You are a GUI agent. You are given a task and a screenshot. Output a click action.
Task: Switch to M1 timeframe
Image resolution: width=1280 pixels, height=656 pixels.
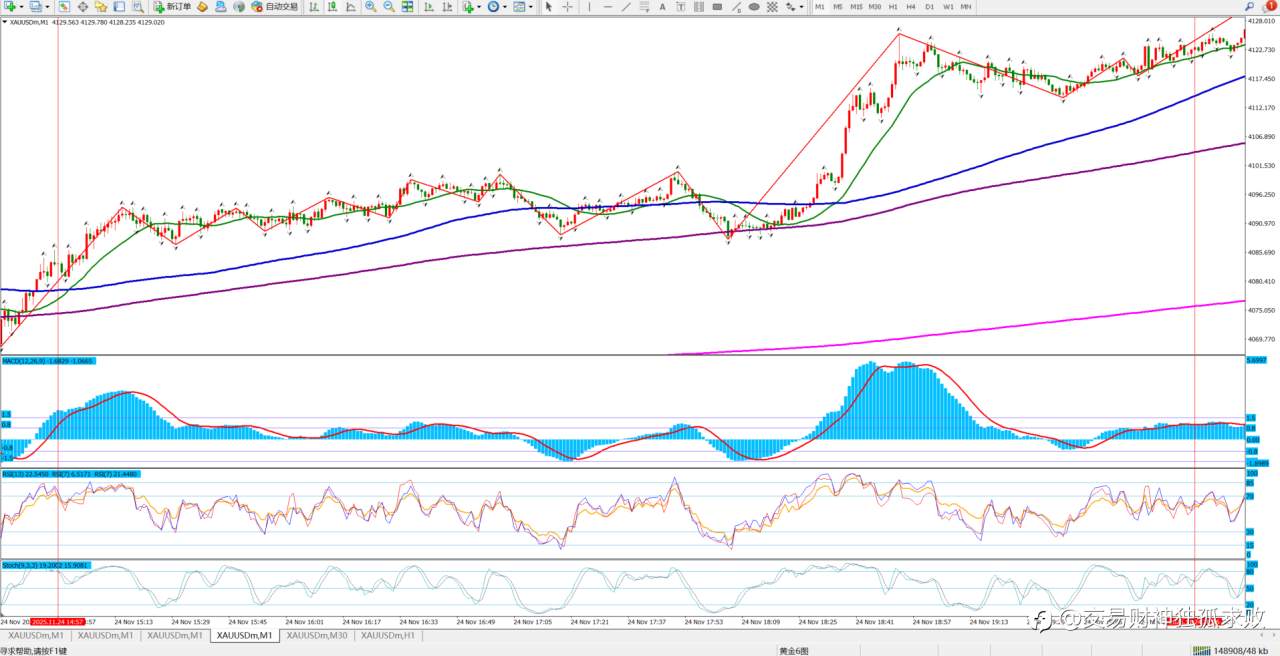(x=820, y=6)
